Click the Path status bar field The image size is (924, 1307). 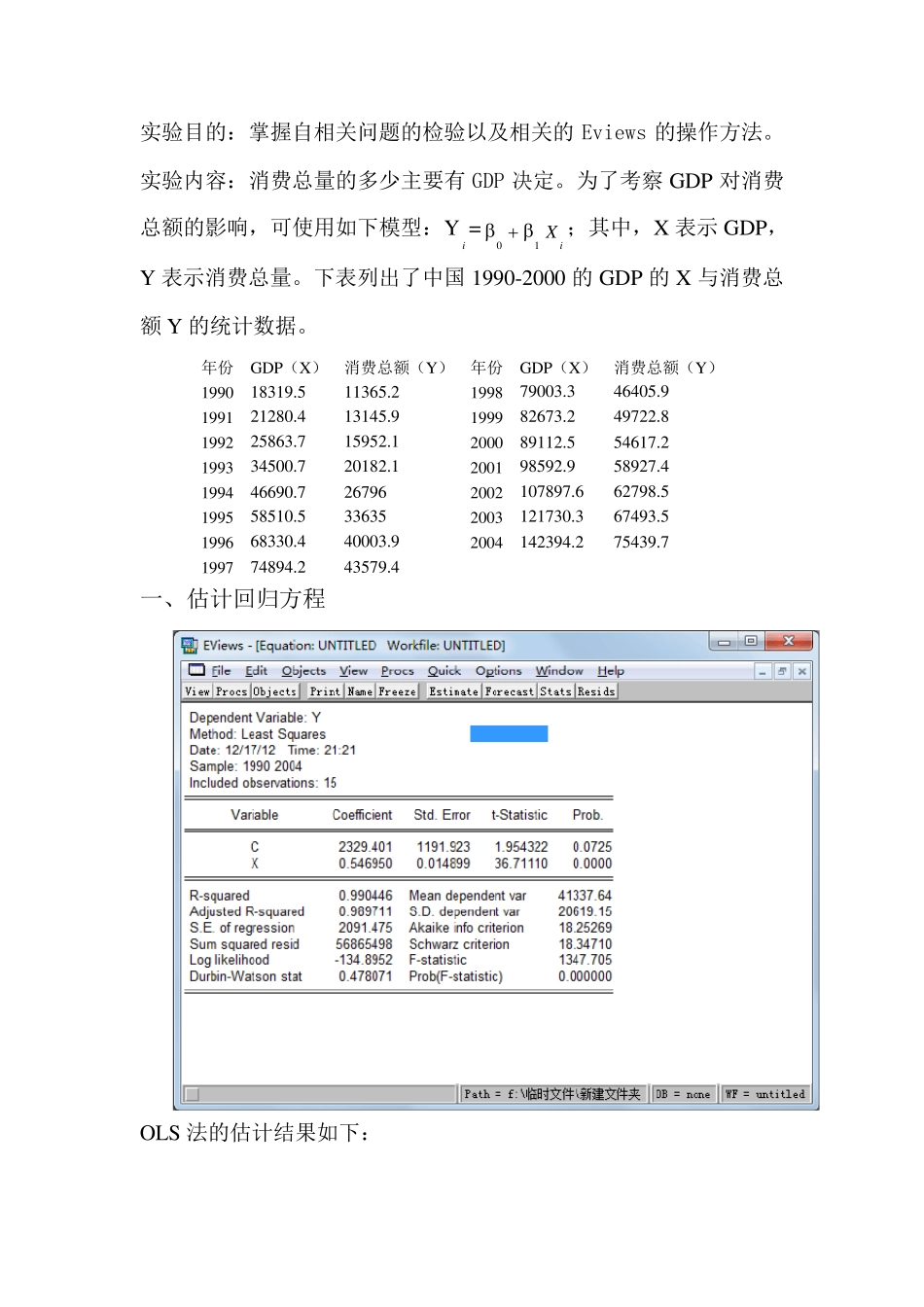click(x=553, y=1094)
